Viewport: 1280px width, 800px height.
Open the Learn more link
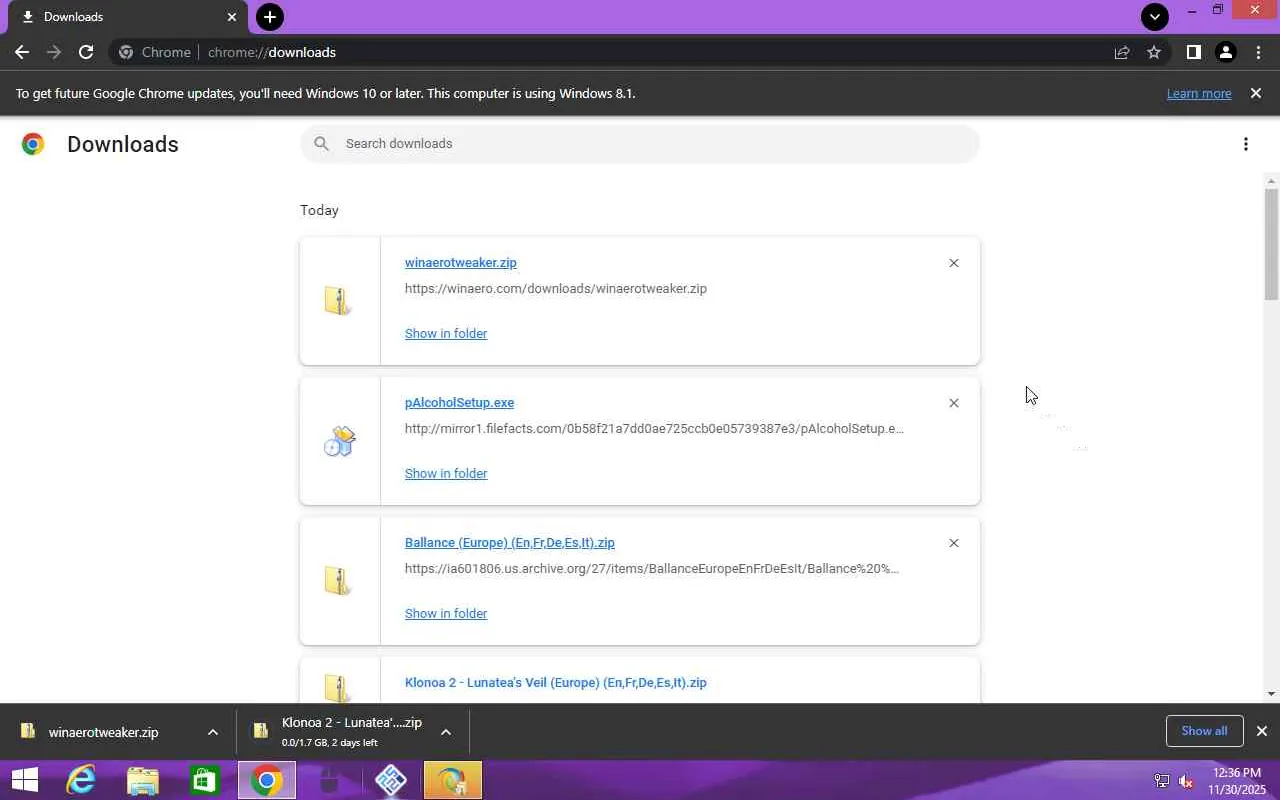(x=1199, y=93)
